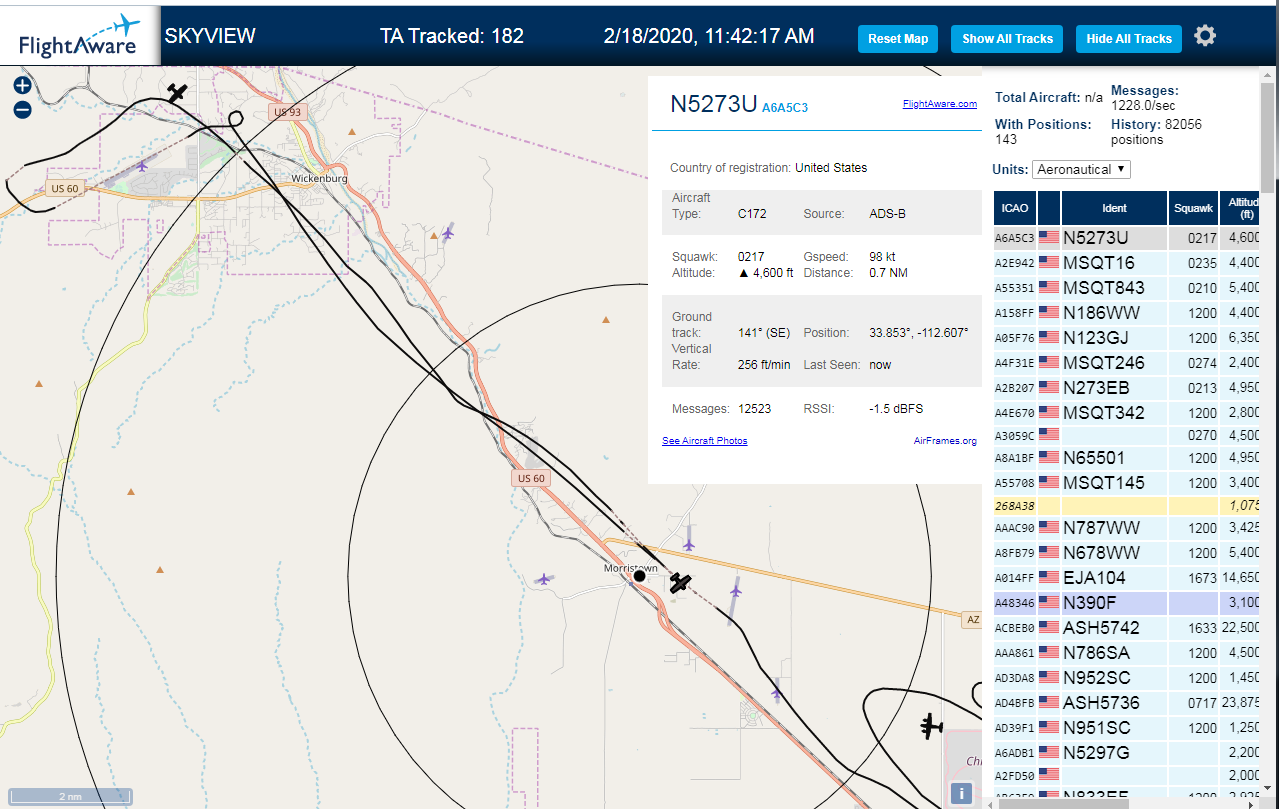Screen dimensions: 1279x809
Task: Select aircraft row N5273U
Action: [x=1127, y=238]
